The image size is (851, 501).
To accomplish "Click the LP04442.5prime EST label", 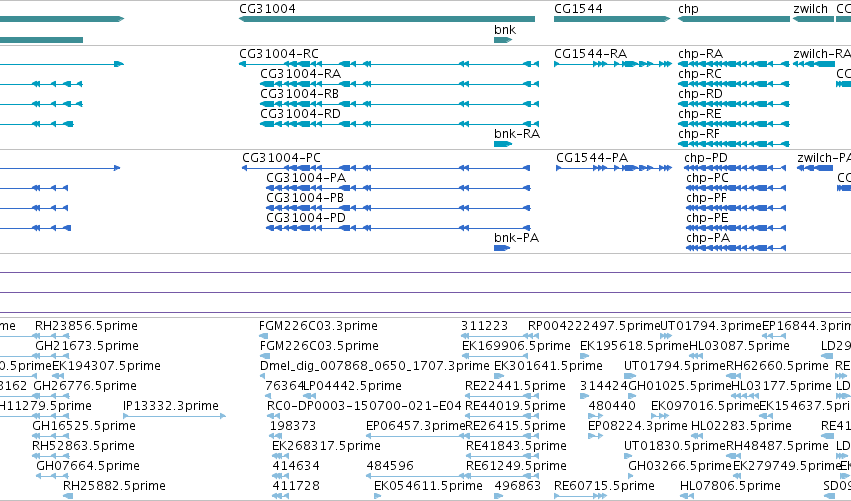I will 352,386.
